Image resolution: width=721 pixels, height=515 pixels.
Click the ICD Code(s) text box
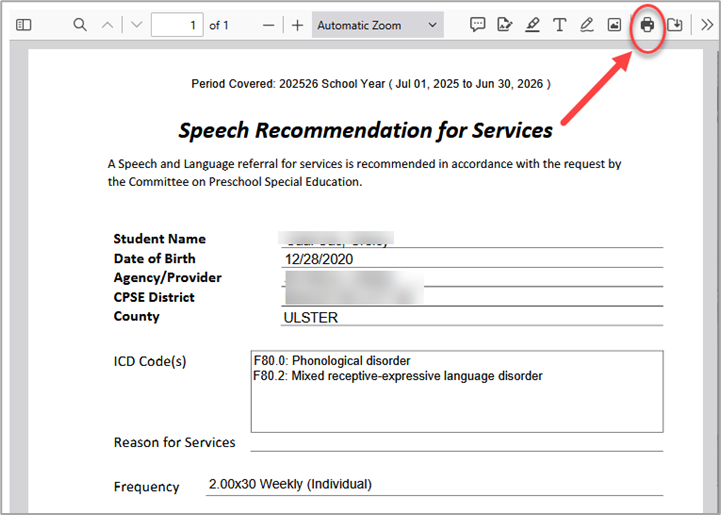[456, 391]
